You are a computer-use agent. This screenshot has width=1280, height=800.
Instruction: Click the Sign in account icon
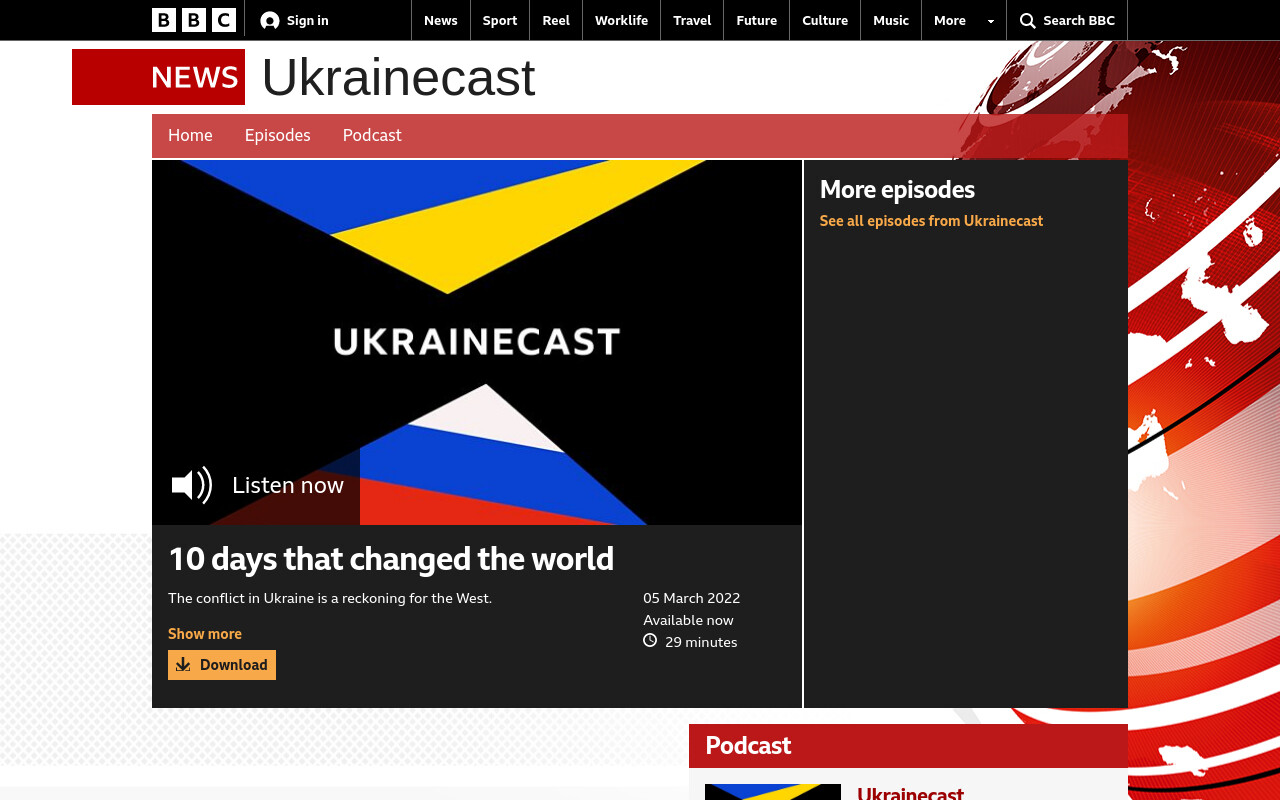(270, 21)
